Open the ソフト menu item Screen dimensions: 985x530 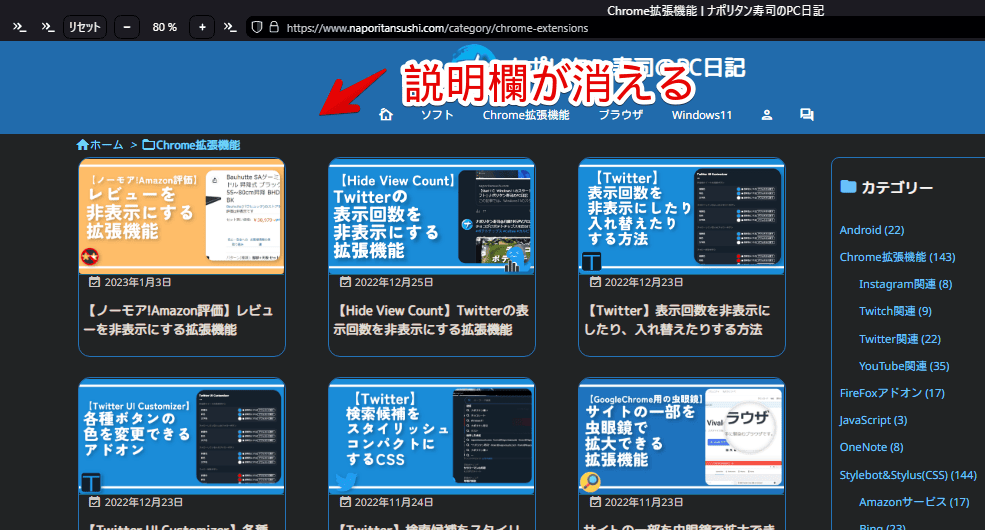[x=437, y=115]
